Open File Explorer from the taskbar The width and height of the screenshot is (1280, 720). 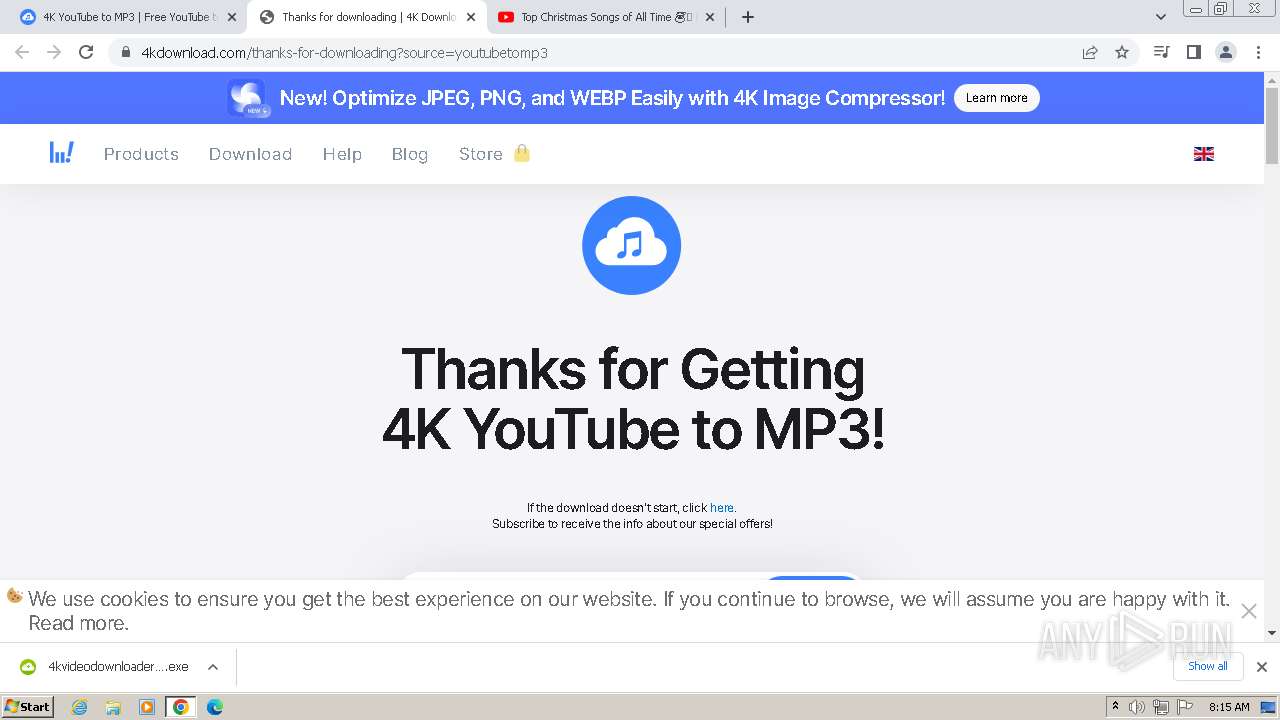pos(113,707)
